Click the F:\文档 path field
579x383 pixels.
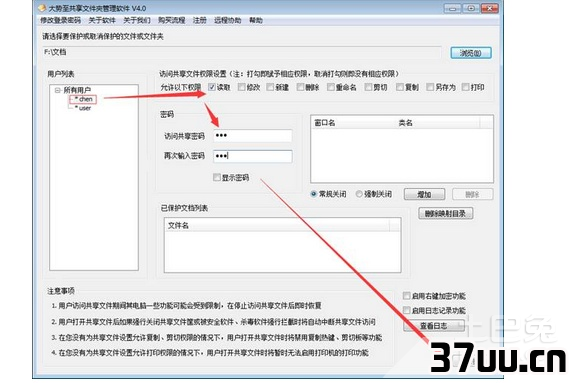point(242,52)
